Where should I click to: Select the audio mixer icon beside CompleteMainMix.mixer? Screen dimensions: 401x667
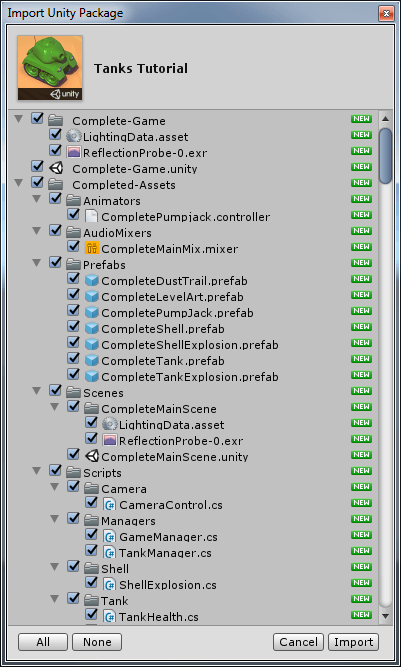(91, 248)
